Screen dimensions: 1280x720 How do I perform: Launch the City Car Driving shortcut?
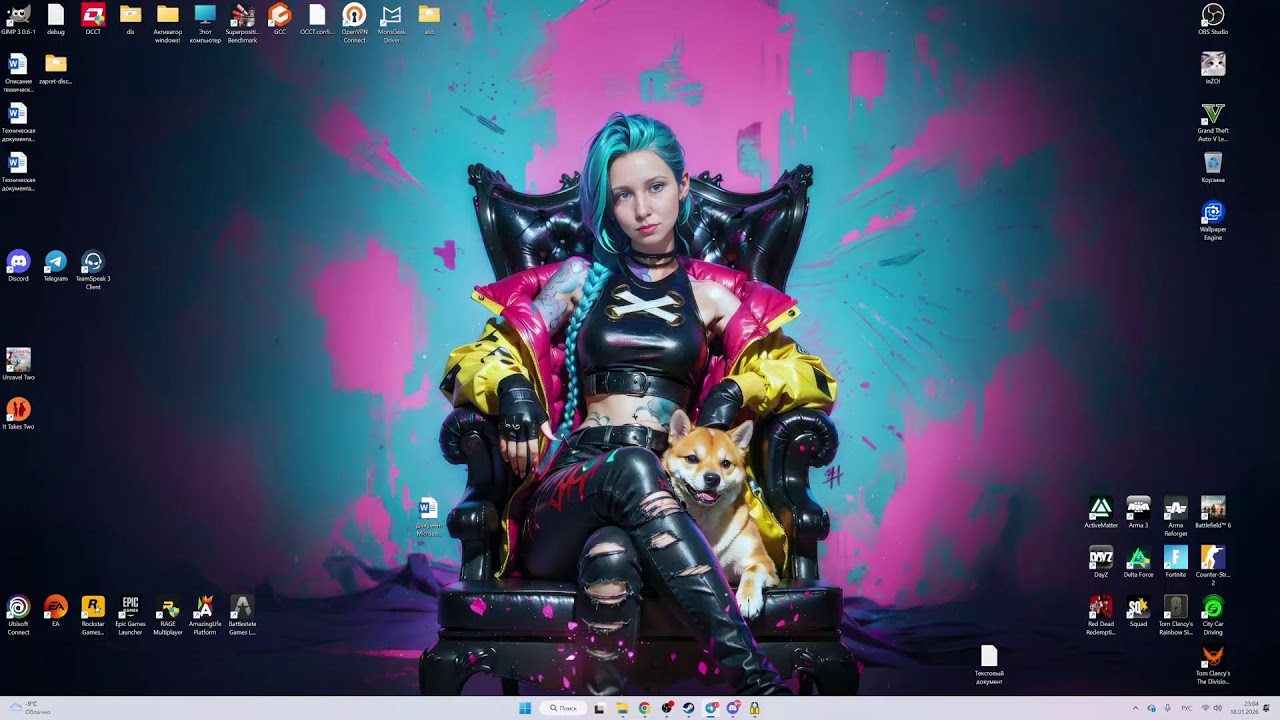1213,616
